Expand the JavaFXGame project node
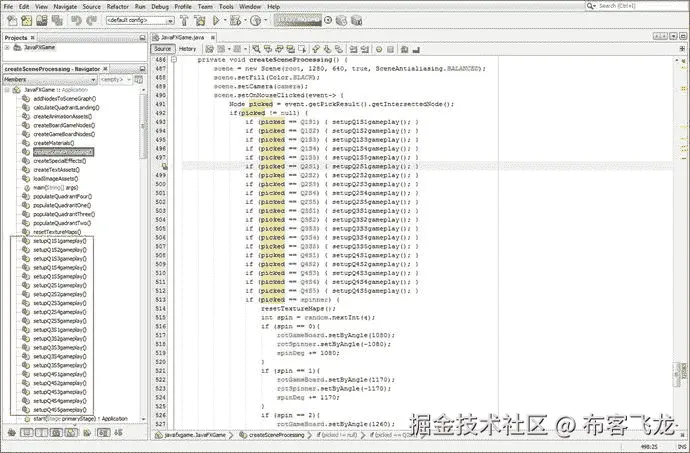The height and width of the screenshot is (453, 690). [x=7, y=47]
